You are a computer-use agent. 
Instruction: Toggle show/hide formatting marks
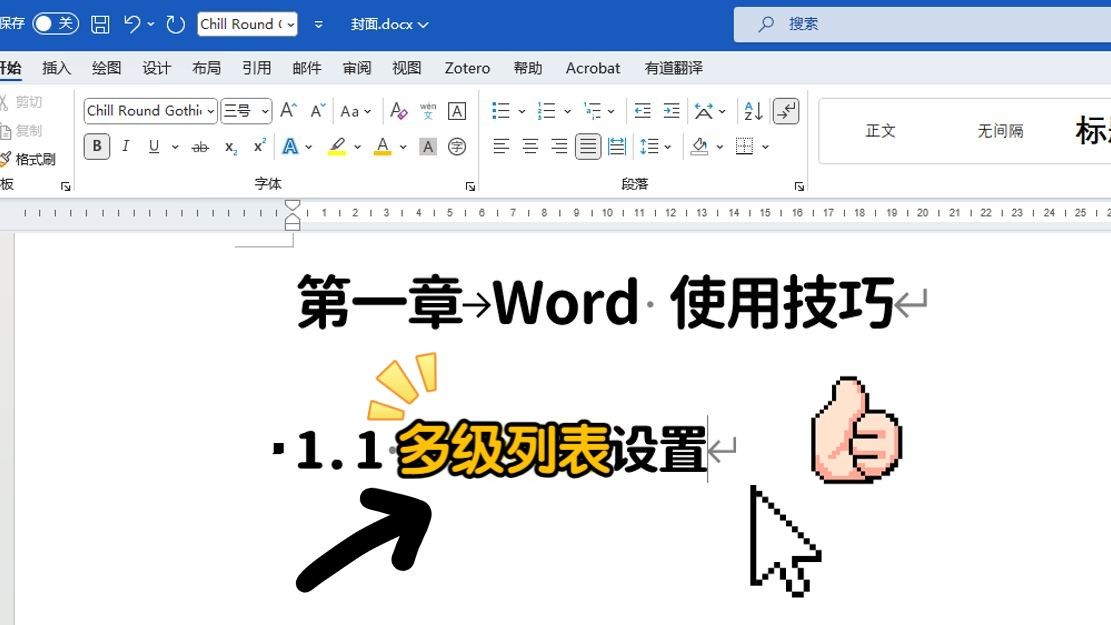pyautogui.click(x=786, y=111)
